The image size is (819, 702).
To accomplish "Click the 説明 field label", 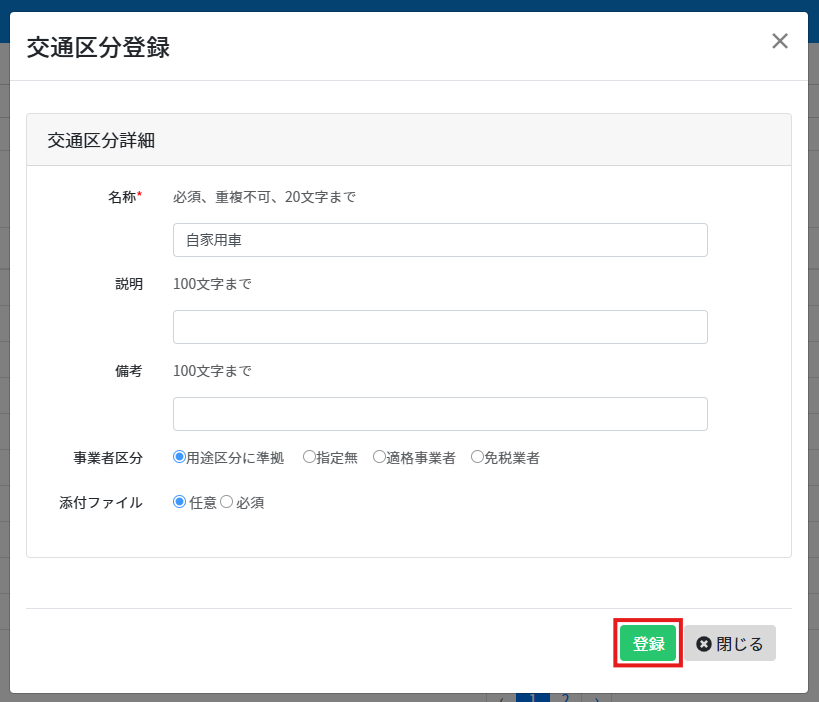I will 129,284.
